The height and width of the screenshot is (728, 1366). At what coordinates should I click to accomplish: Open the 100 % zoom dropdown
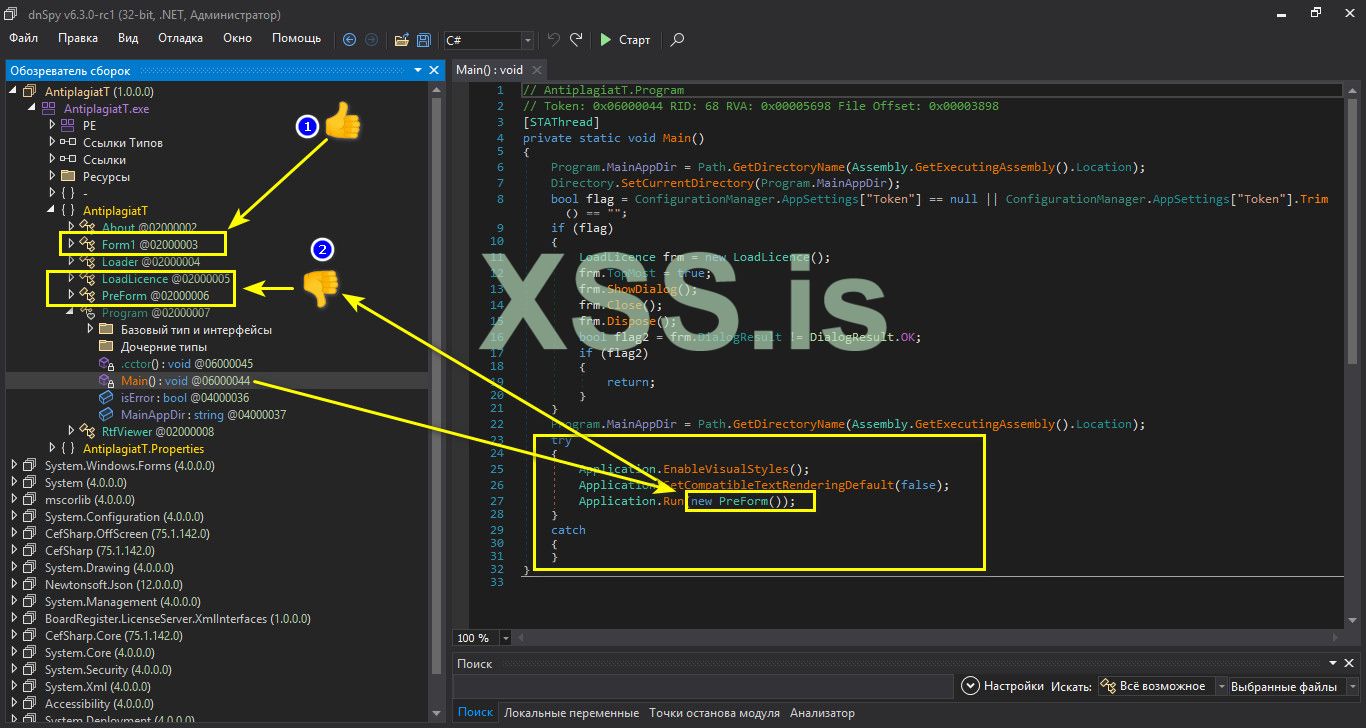pos(506,638)
